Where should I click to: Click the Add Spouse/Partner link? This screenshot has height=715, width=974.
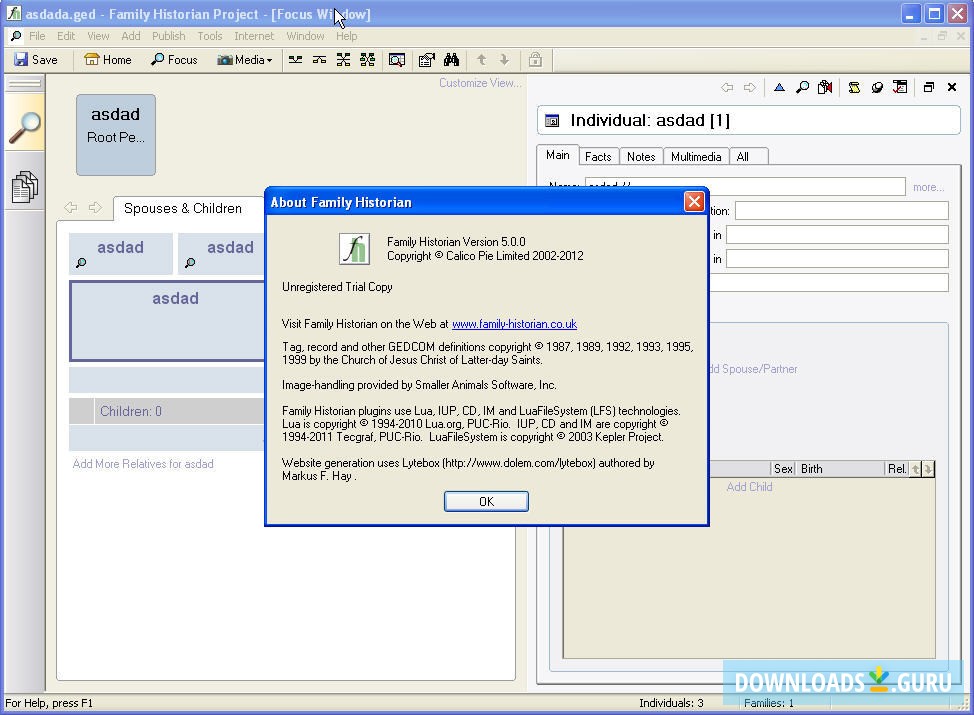753,369
